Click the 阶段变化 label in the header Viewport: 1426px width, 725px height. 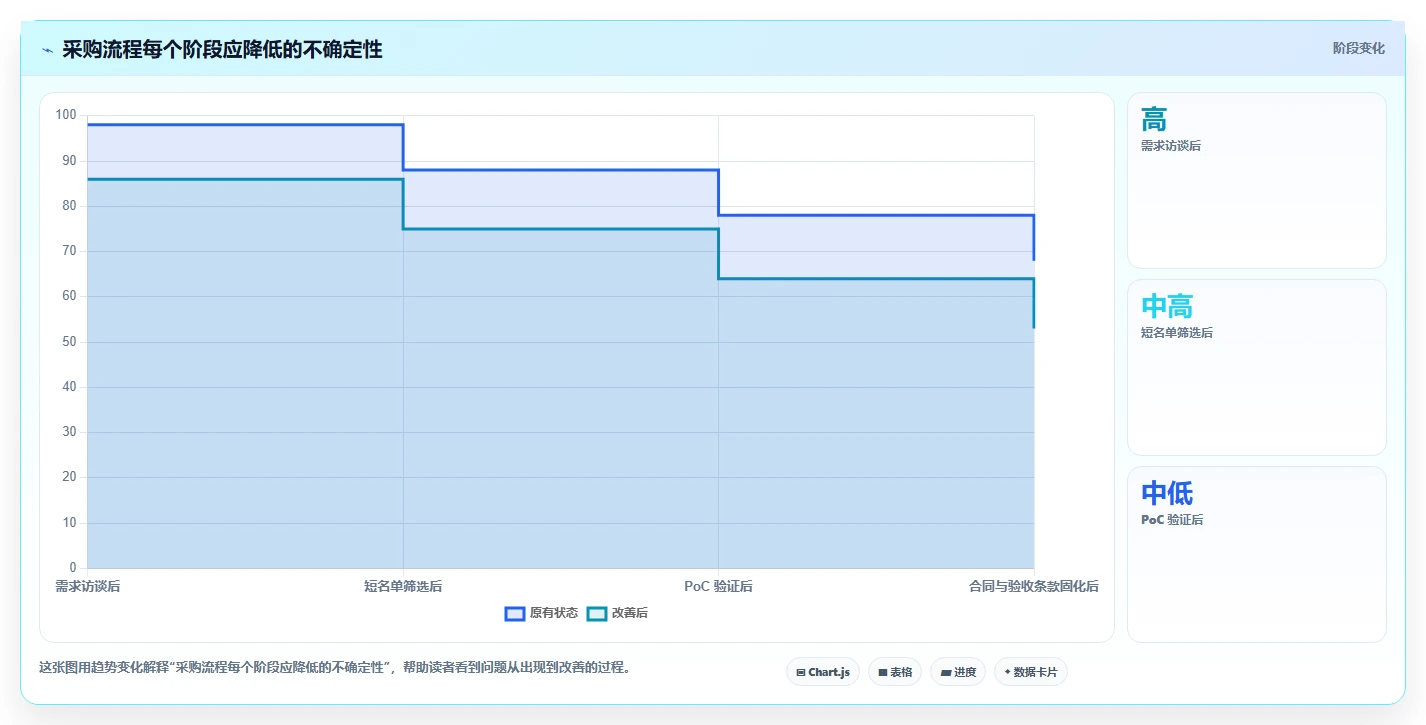[x=1359, y=48]
